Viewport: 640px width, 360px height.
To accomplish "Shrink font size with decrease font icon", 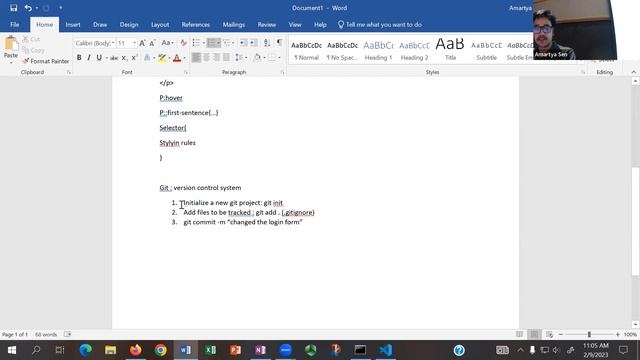I will tap(152, 43).
